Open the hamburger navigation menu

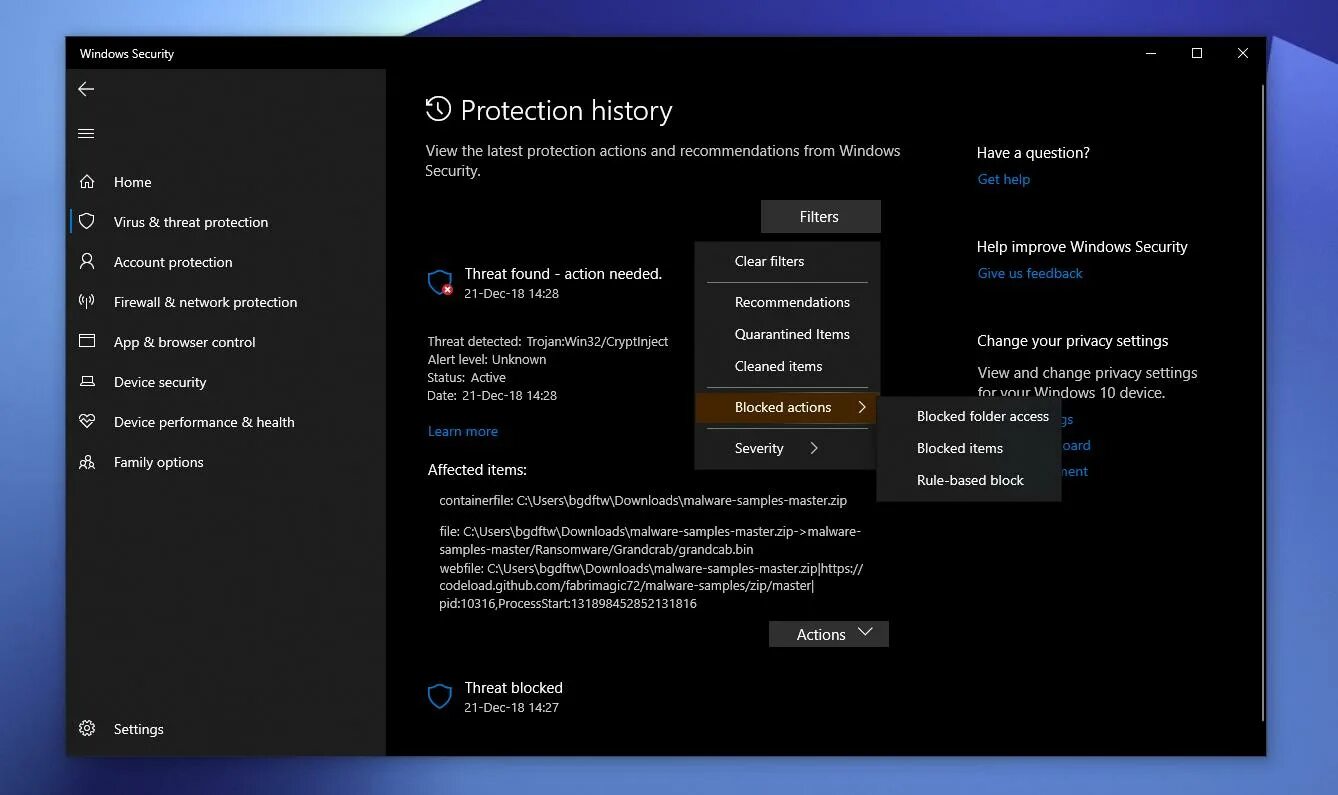[86, 133]
